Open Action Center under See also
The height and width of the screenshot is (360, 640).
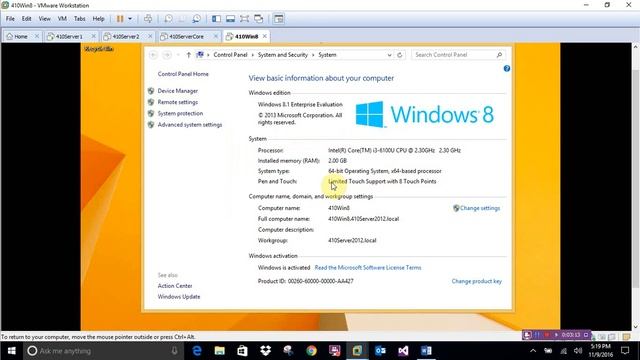pos(175,286)
